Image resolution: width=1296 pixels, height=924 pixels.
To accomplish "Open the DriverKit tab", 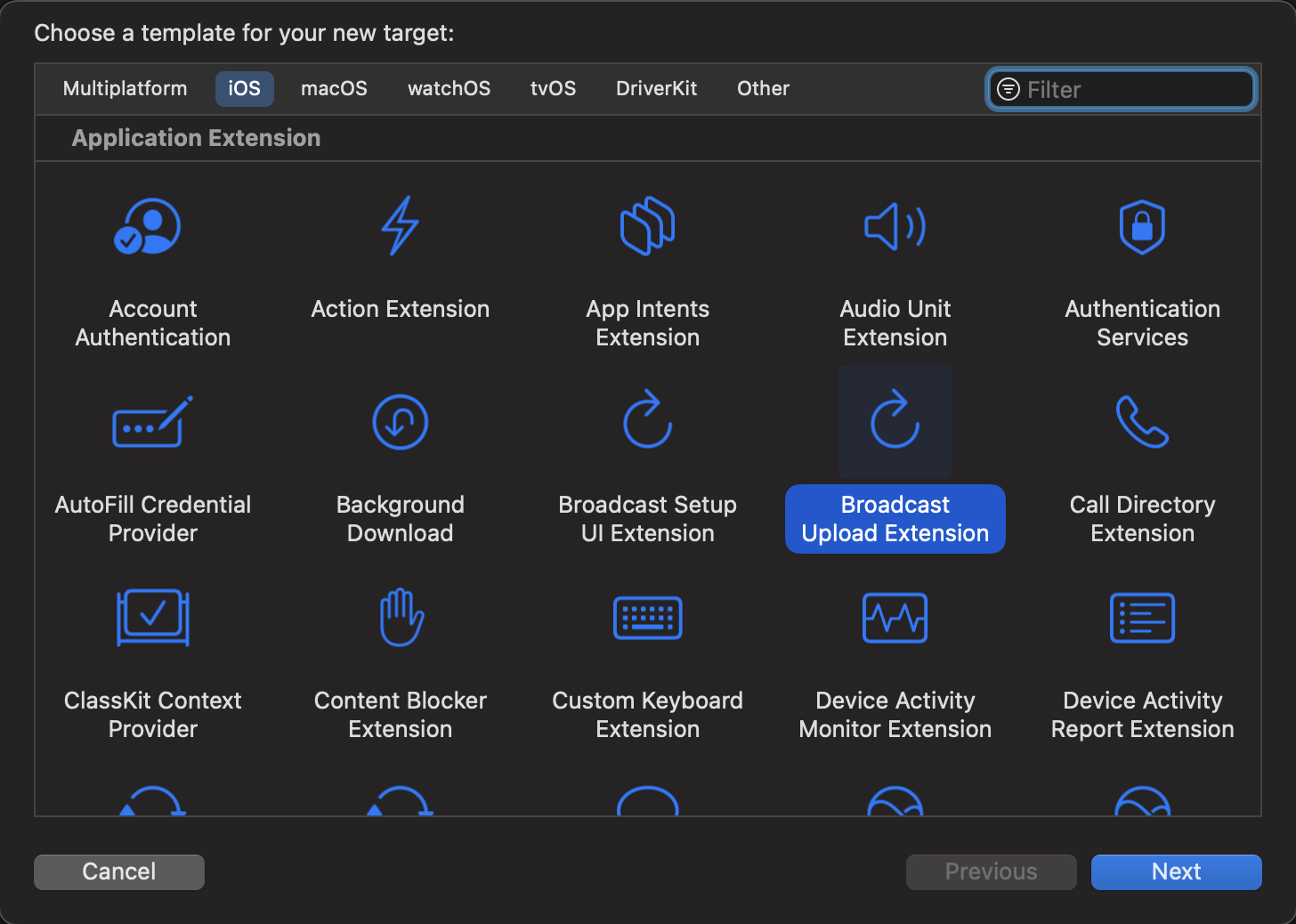I will (656, 89).
